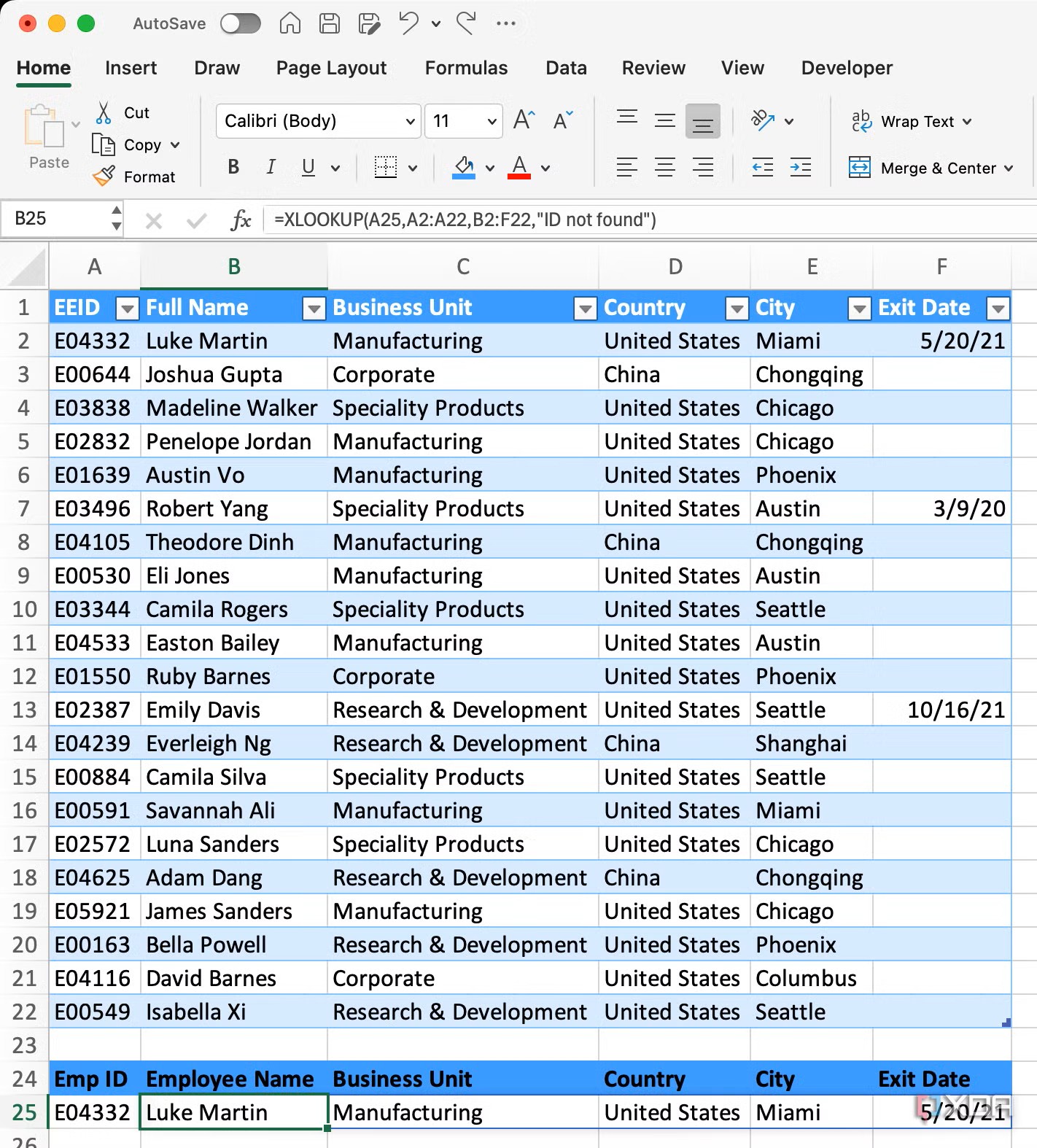Click the Copy button

127,144
